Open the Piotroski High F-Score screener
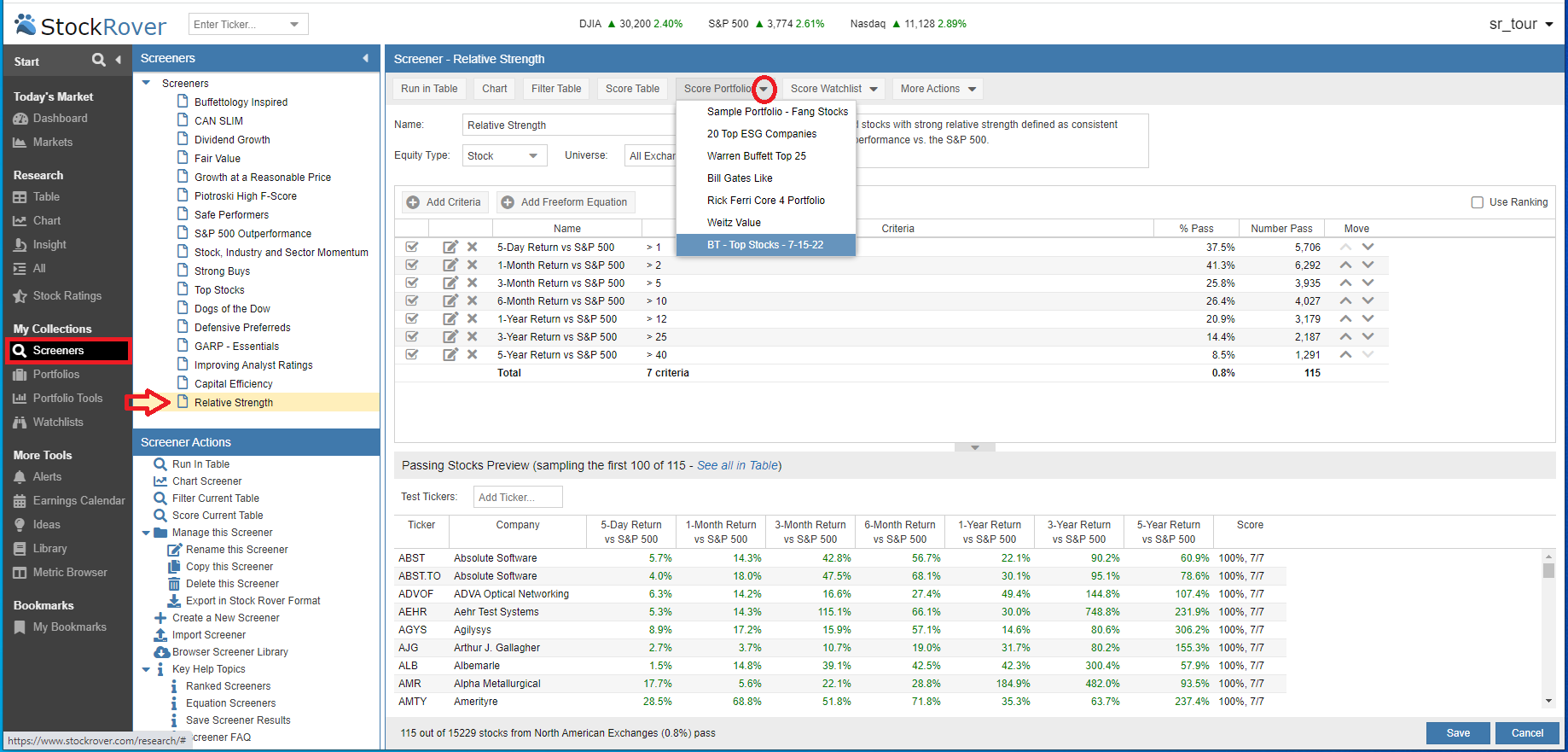The width and height of the screenshot is (1568, 752). 246,196
